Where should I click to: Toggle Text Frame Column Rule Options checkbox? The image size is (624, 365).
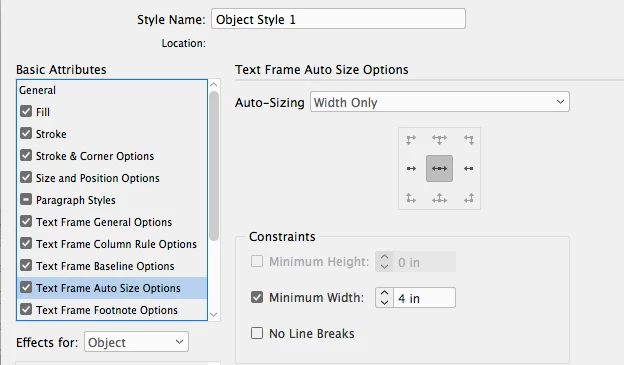pyautogui.click(x=26, y=243)
